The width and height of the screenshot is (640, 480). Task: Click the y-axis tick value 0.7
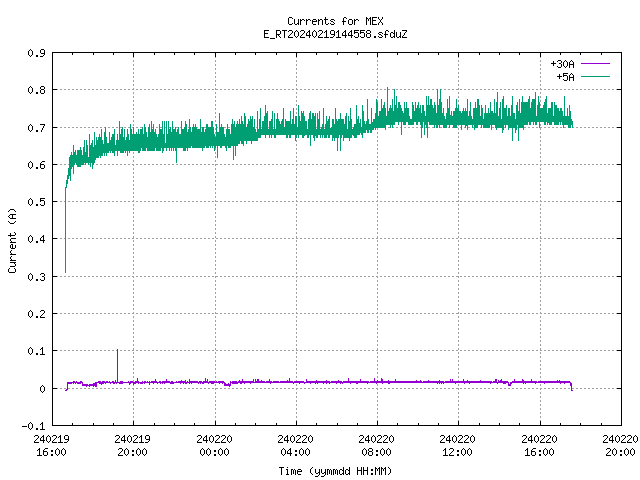click(x=36, y=128)
